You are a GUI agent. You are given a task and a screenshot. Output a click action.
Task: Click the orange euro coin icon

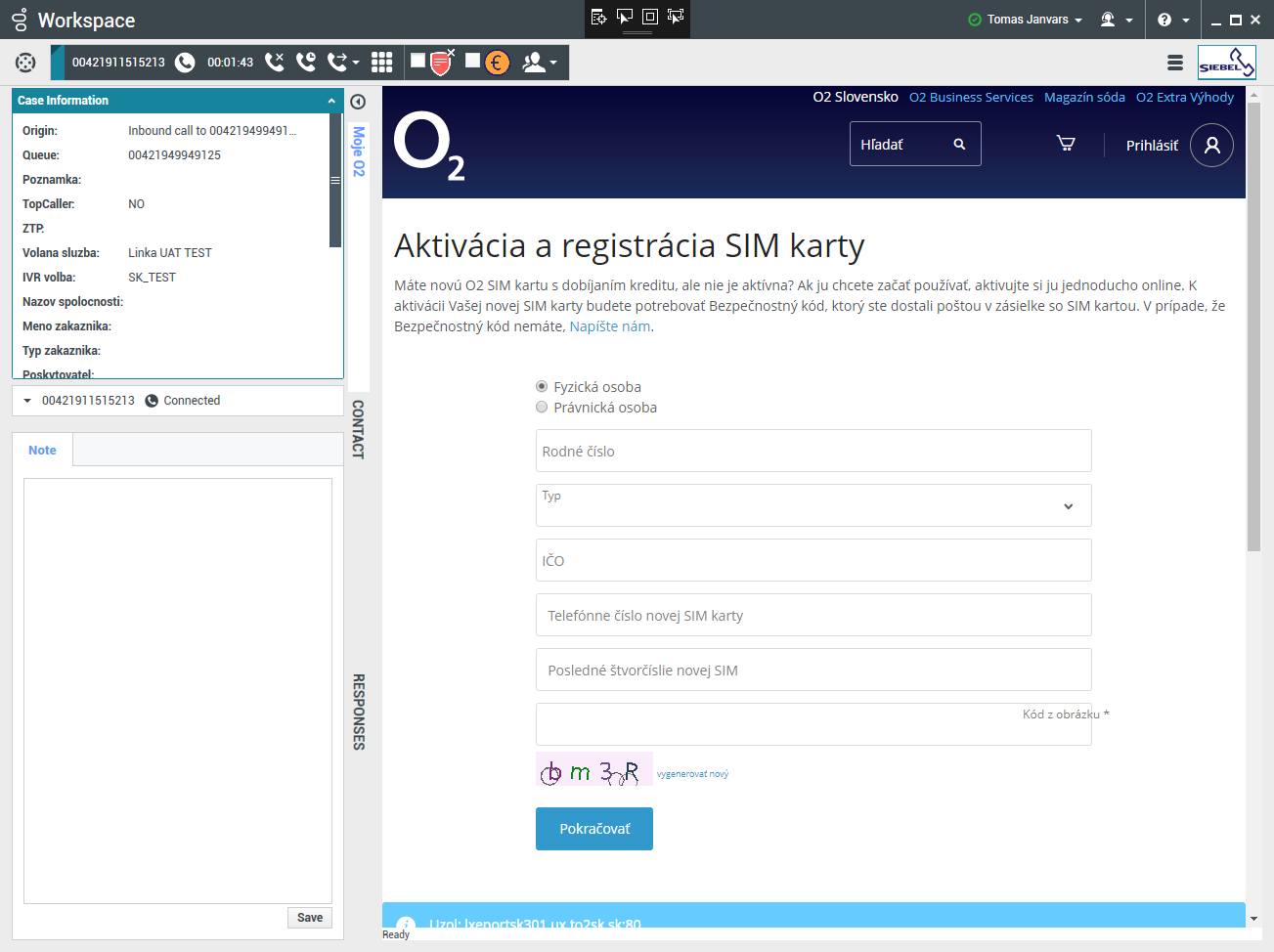(x=498, y=63)
